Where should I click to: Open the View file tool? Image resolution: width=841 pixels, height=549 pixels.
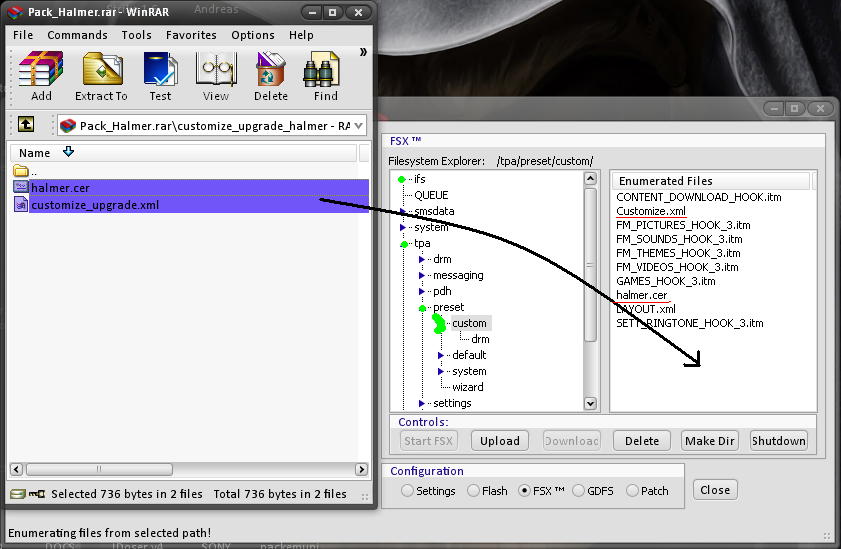[x=216, y=76]
